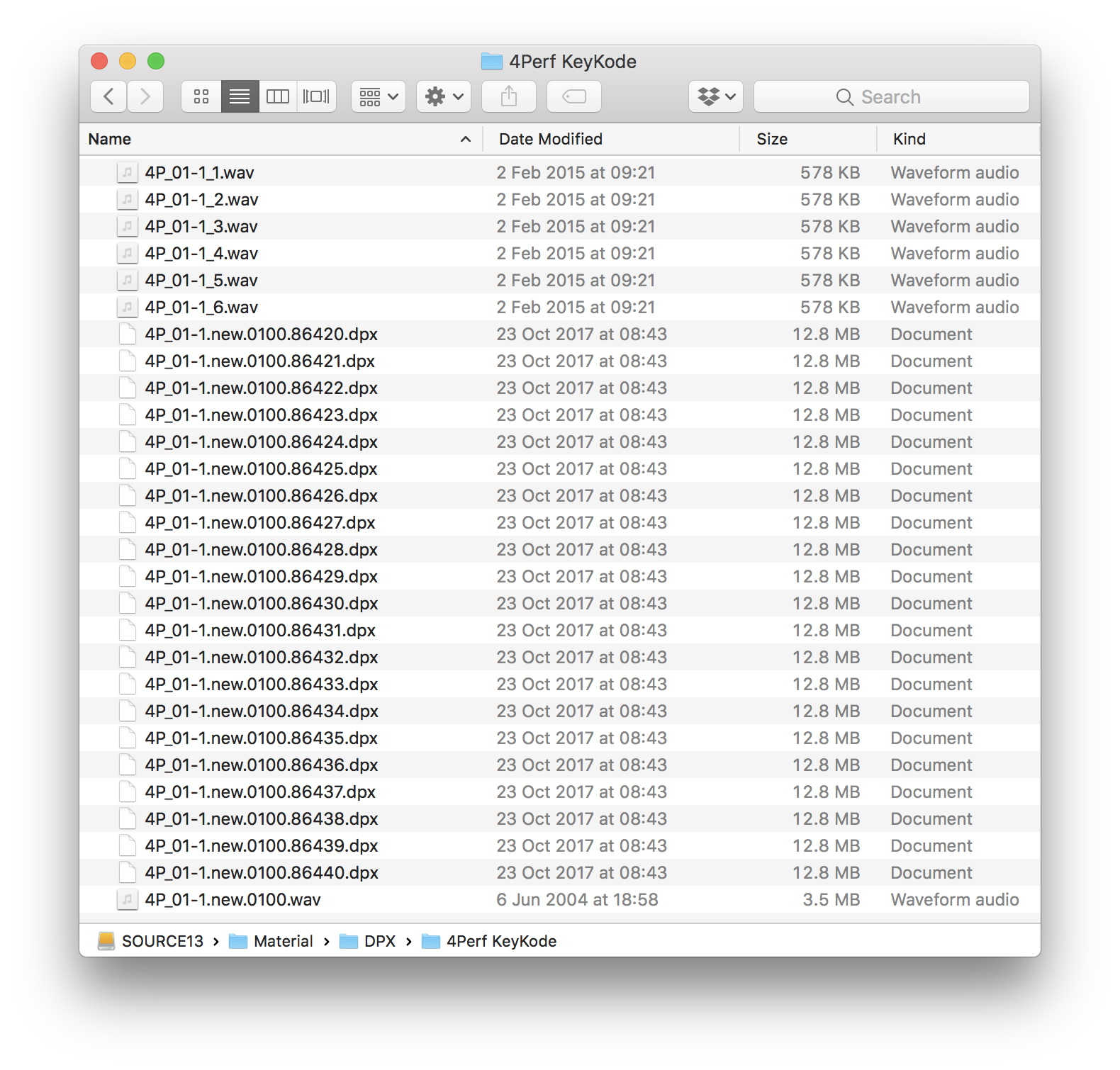Select 4P_01-1.new.0100.86420.dpx

(560, 334)
